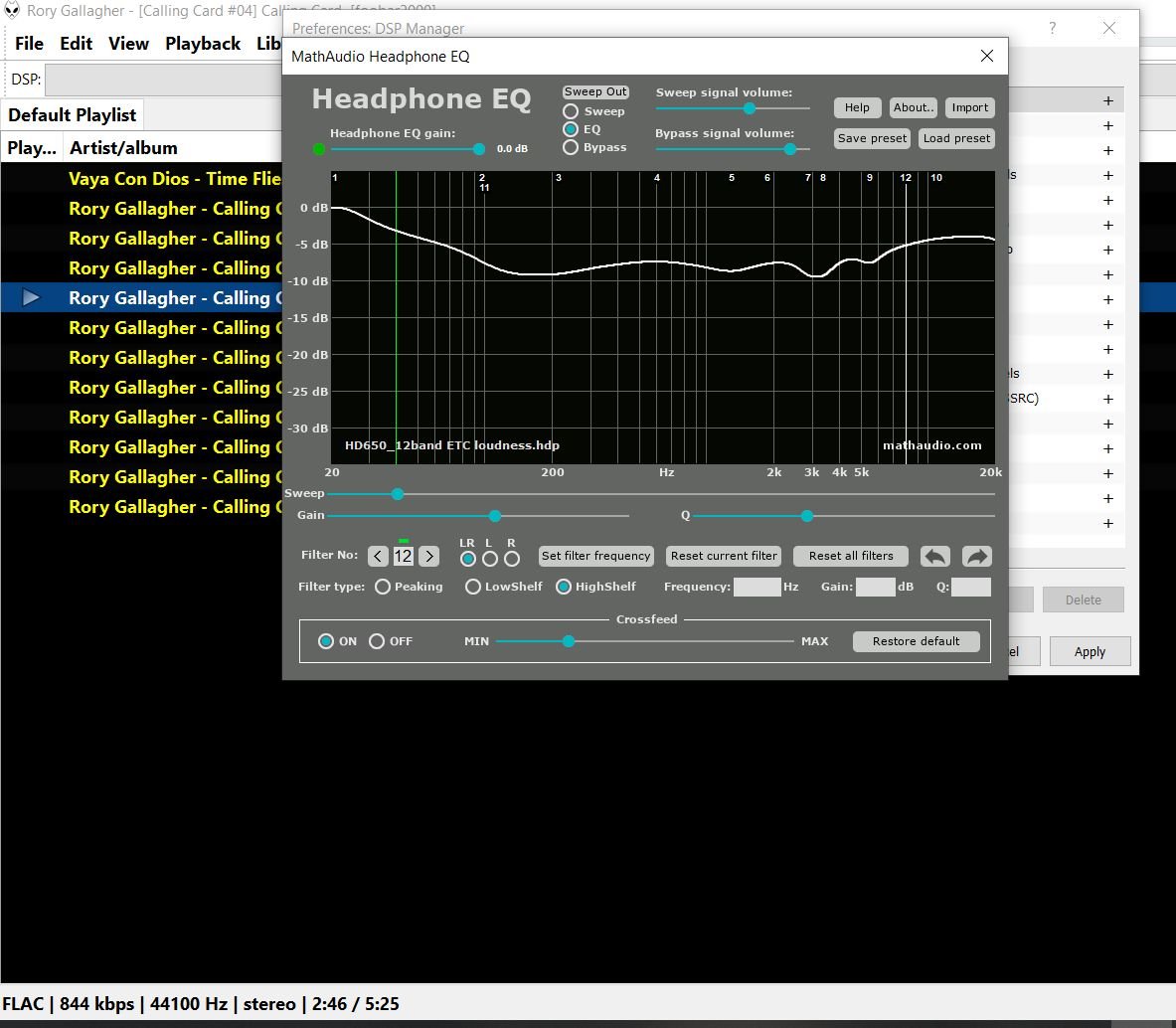Click Reset all filters
This screenshot has height=1028, width=1176.
pyautogui.click(x=851, y=557)
